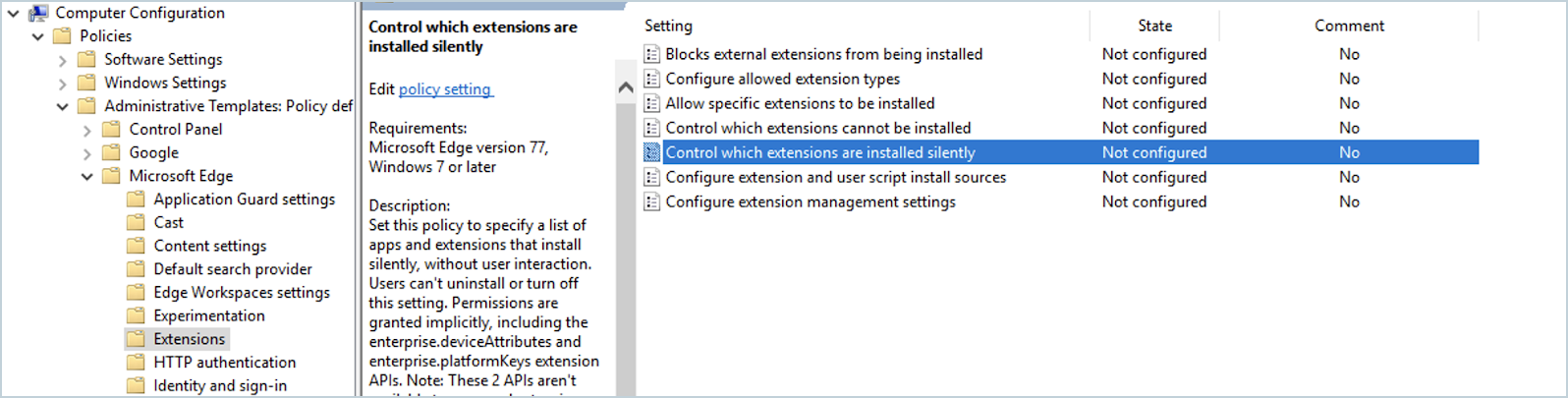Sort policies by the State column header

(1154, 26)
